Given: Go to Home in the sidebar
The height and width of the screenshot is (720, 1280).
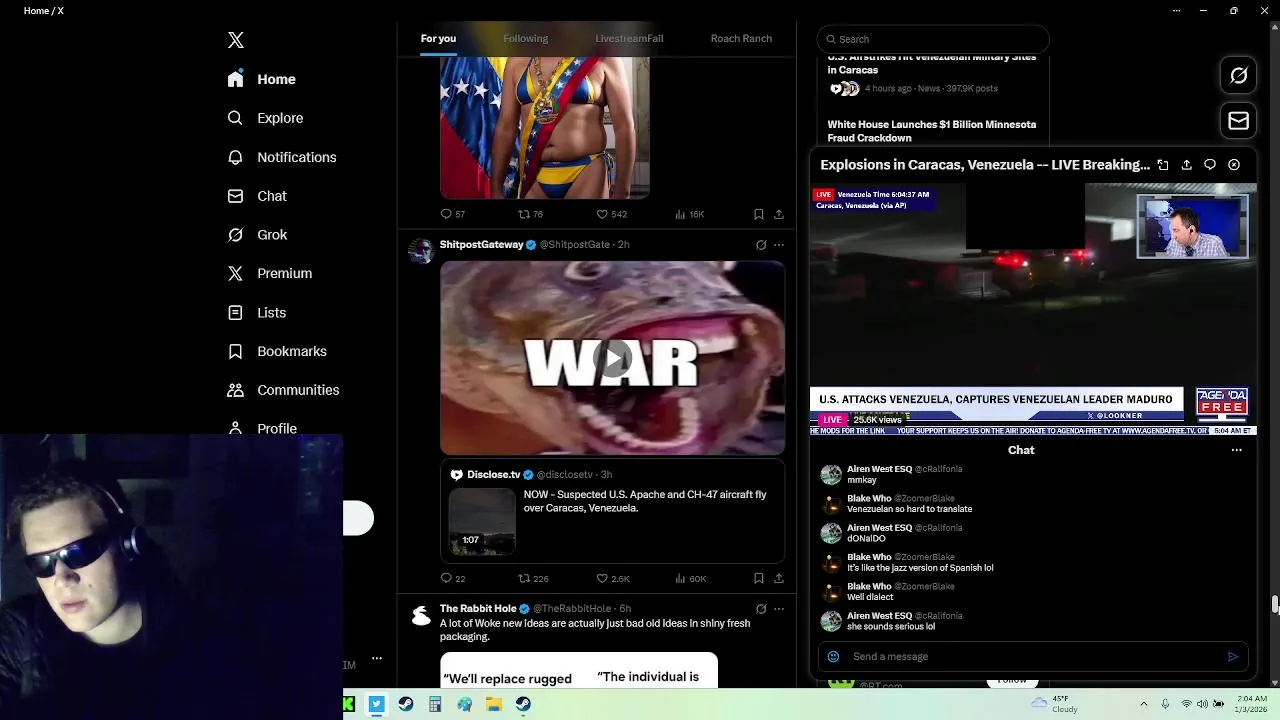Looking at the screenshot, I should (x=262, y=79).
